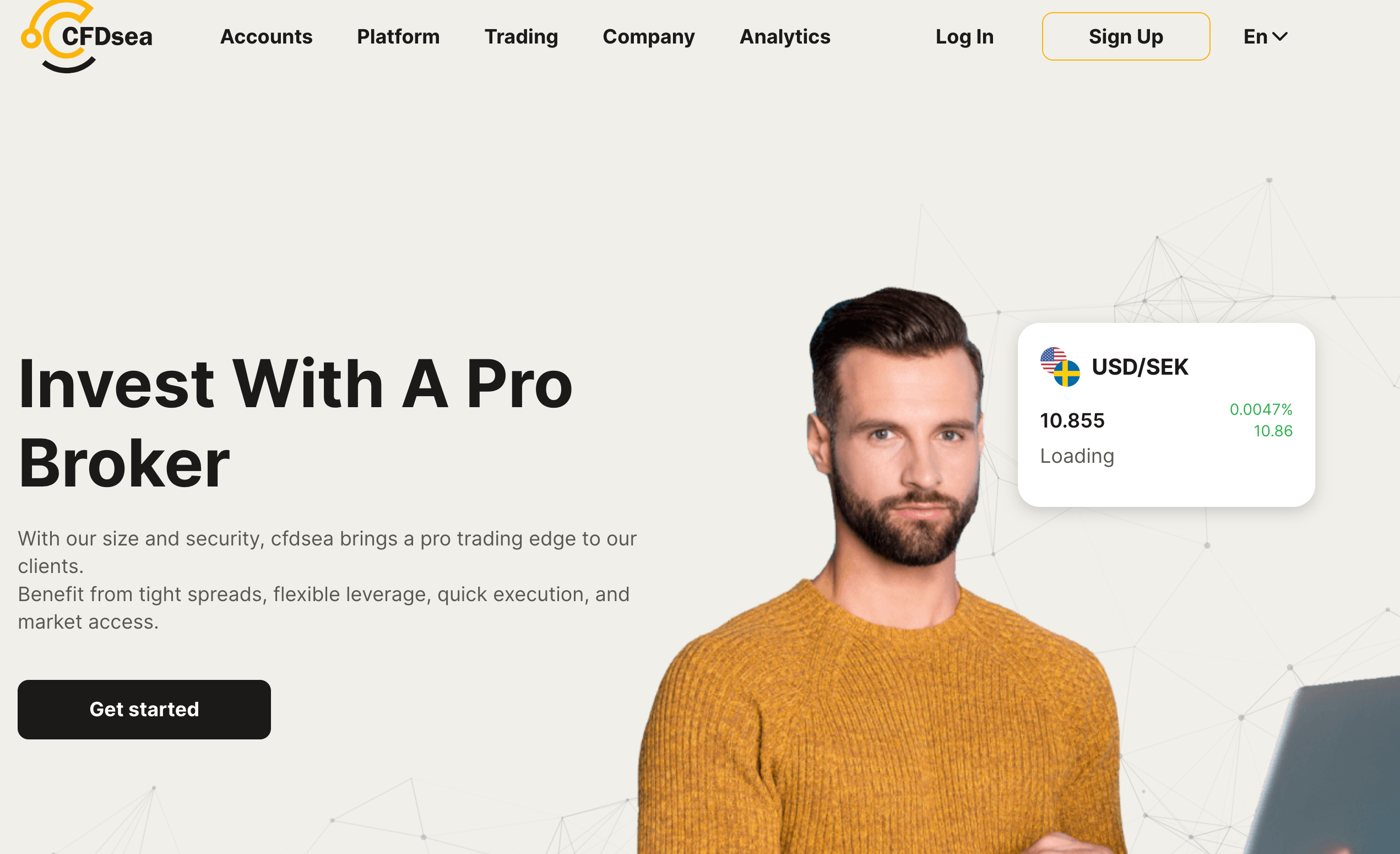Click the 0.0047% change percentage
This screenshot has width=1400, height=854.
click(x=1261, y=409)
